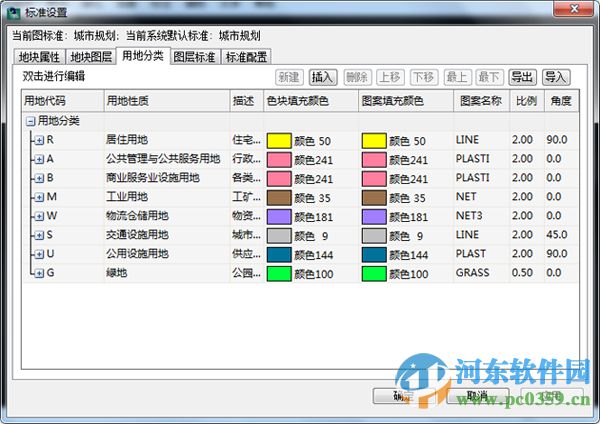The height and width of the screenshot is (424, 600).
Task: Pick blue pattern fill swatch for U
Action: (374, 255)
